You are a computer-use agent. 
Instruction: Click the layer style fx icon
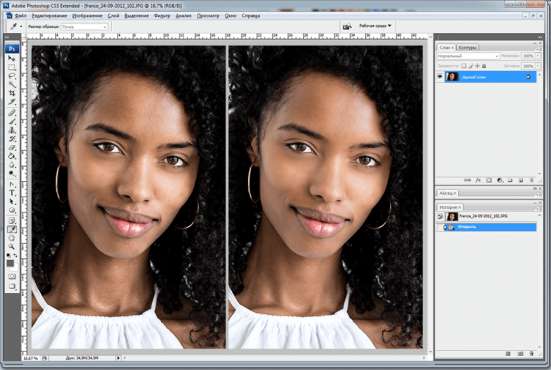point(478,180)
